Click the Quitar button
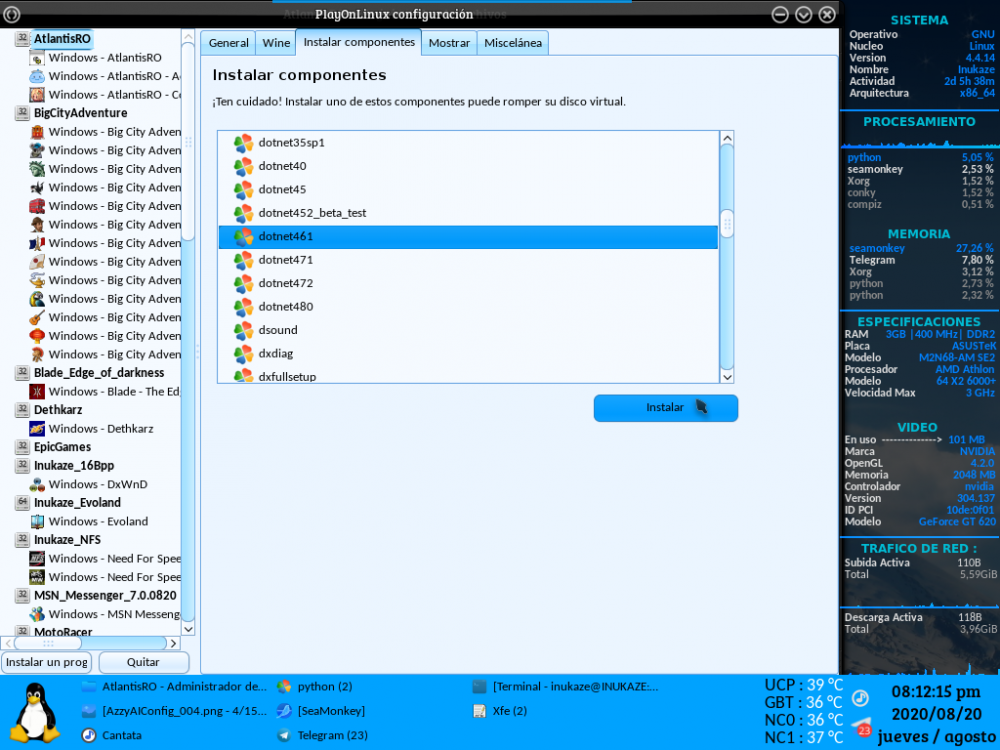The image size is (1000, 750). click(x=143, y=662)
